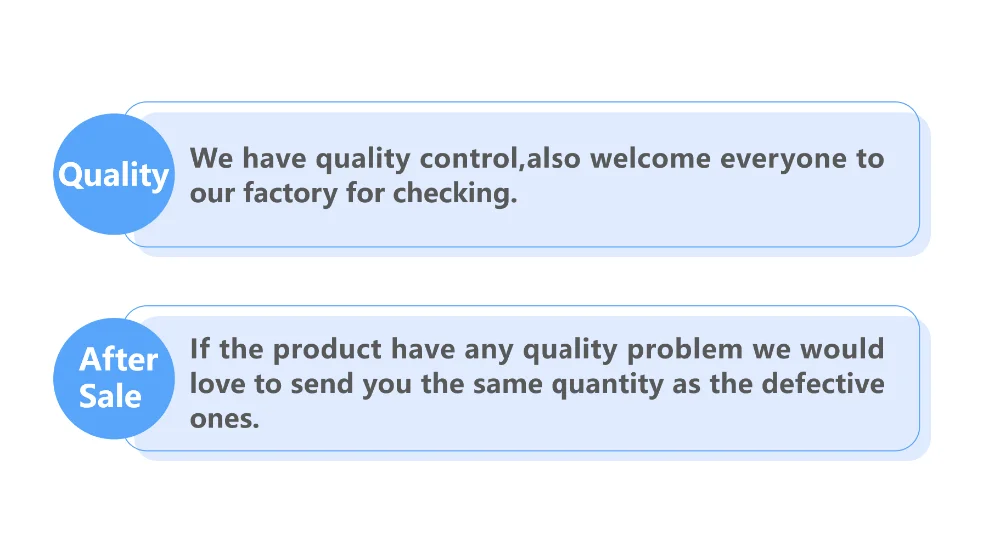The image size is (1000, 547).
Task: Click the line starting "love to send you"
Action: 536,383
